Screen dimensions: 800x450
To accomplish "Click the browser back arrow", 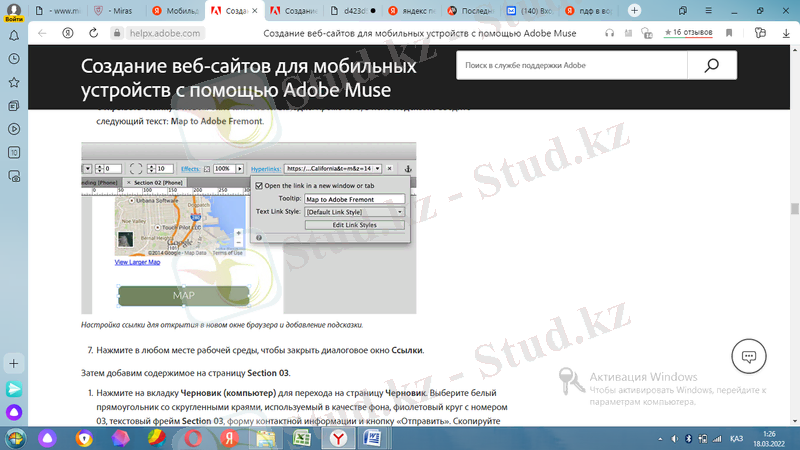I will 42,33.
